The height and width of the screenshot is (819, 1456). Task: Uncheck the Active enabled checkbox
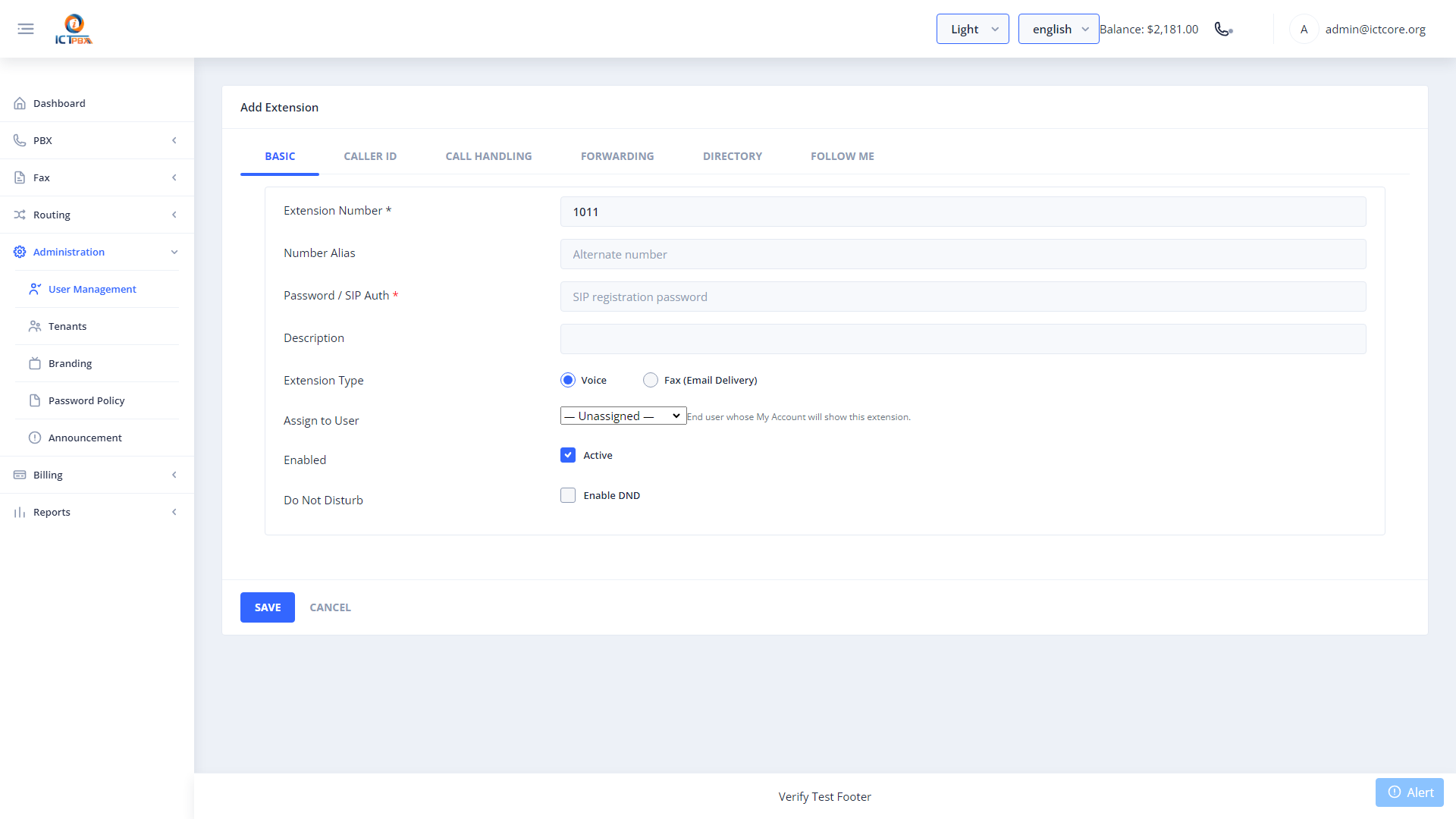click(x=568, y=455)
